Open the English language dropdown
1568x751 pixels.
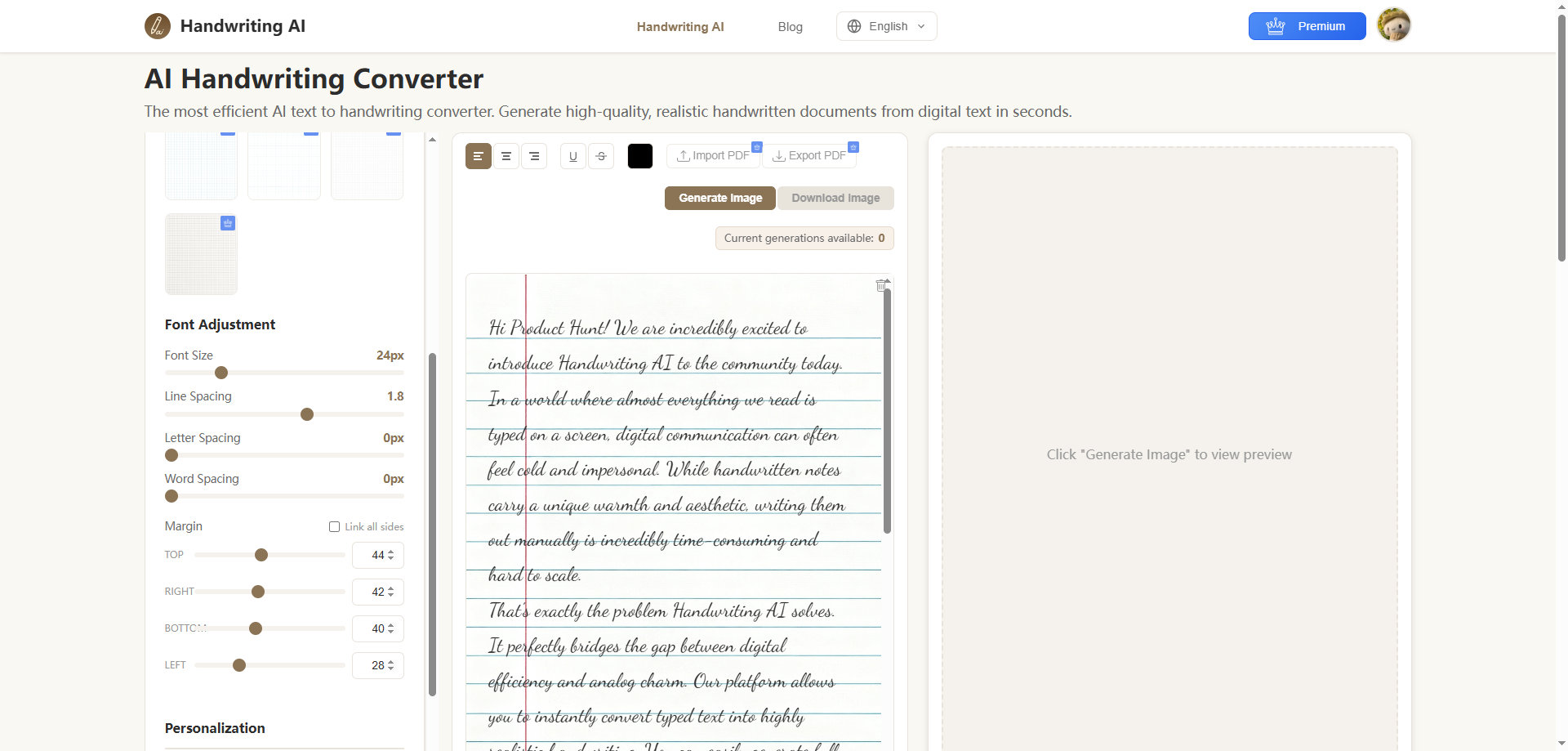tap(886, 25)
